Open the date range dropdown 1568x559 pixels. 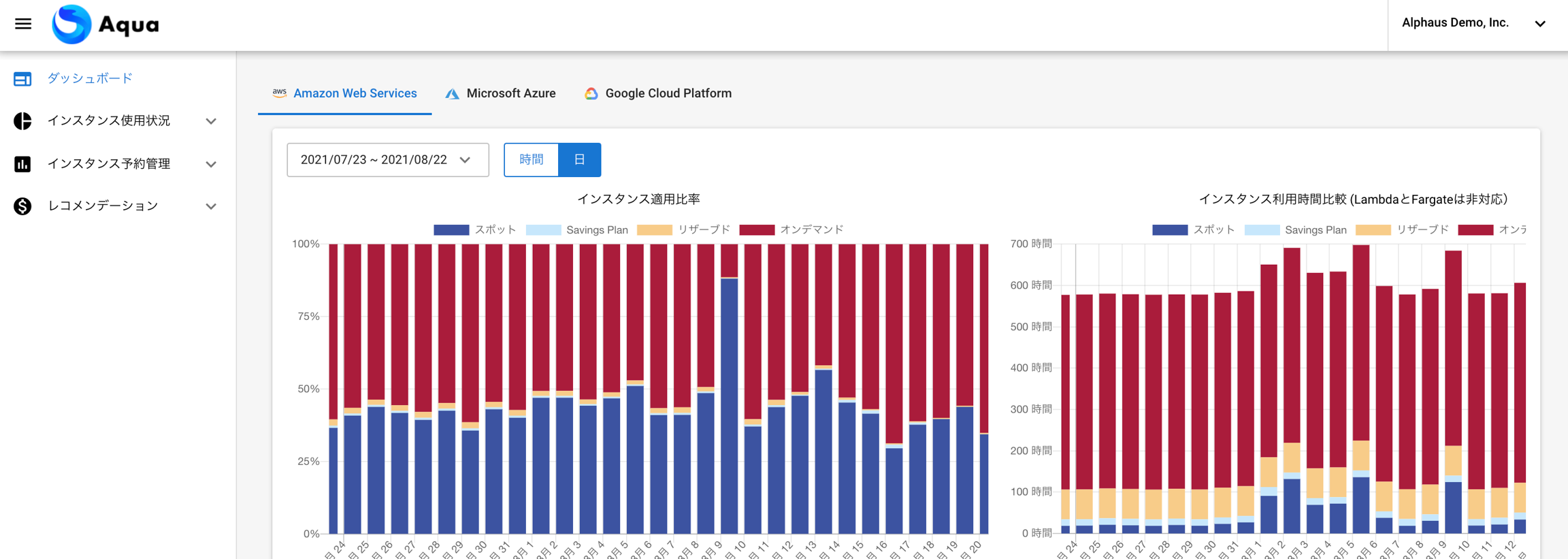387,160
